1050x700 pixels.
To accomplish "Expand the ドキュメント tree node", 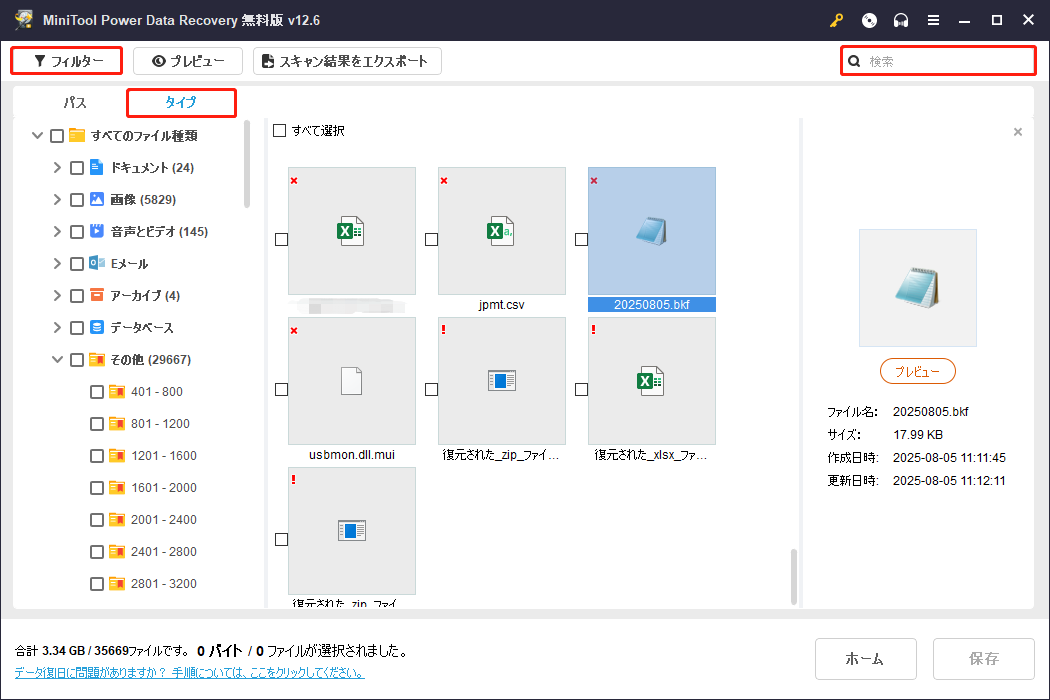I will (57, 167).
